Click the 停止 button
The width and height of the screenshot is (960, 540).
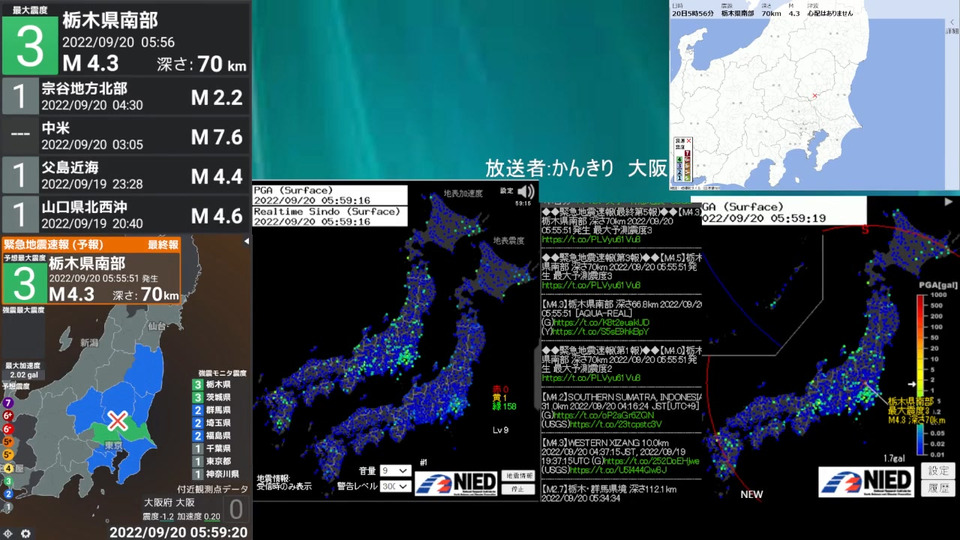pyautogui.click(x=518, y=489)
